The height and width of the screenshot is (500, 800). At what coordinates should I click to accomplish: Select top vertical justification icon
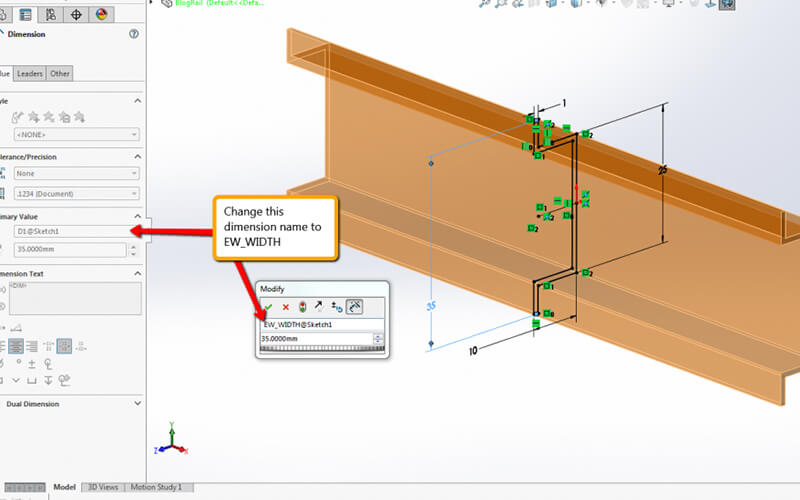click(x=48, y=346)
